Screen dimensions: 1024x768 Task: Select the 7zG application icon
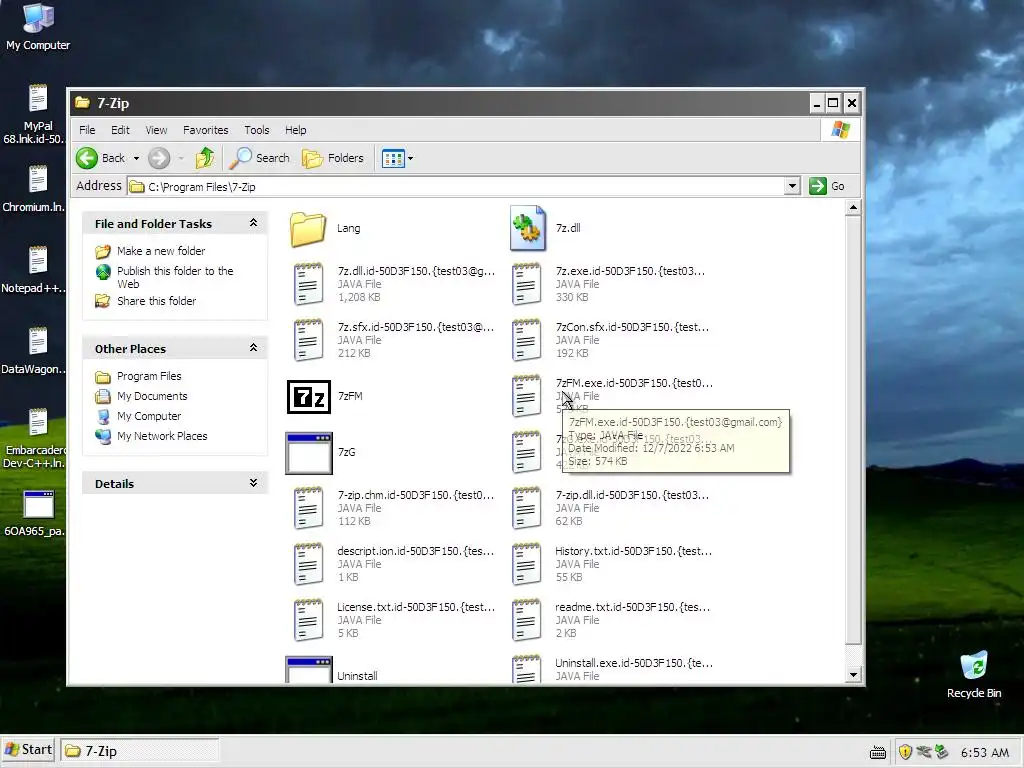[x=309, y=453]
